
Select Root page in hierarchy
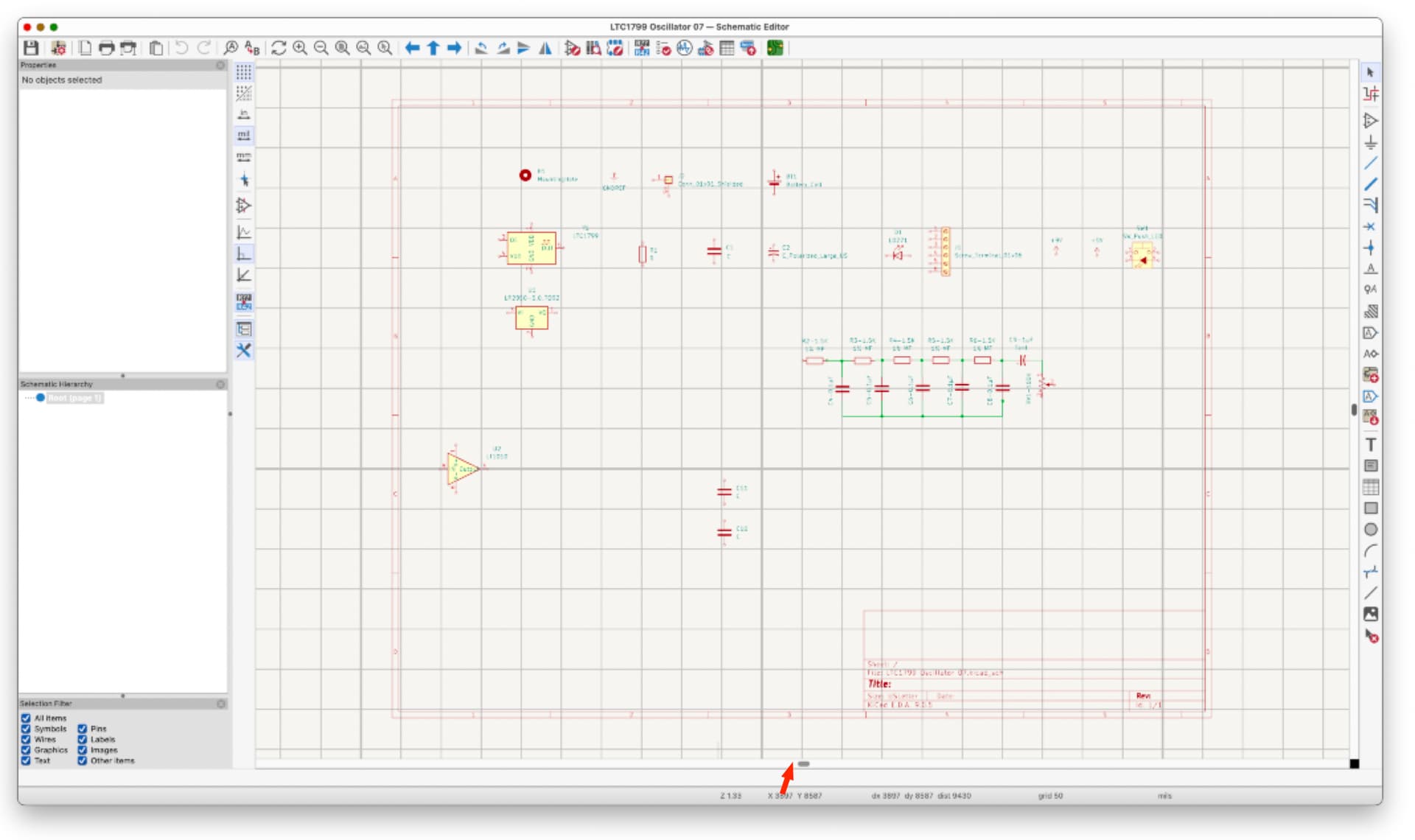[74, 398]
